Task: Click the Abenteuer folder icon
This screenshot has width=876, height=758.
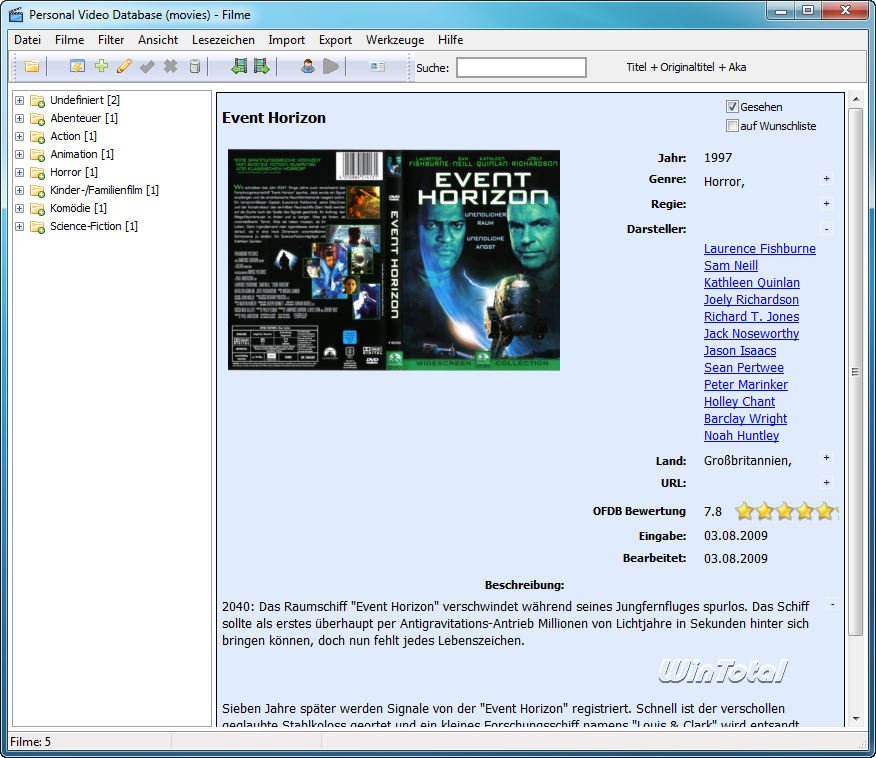Action: pos(37,118)
